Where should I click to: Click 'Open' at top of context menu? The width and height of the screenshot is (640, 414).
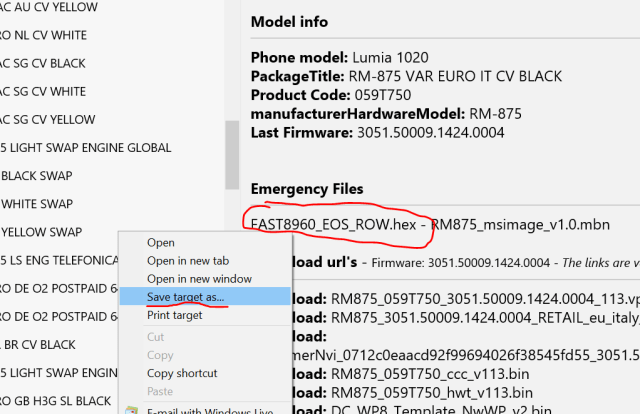coord(161,242)
